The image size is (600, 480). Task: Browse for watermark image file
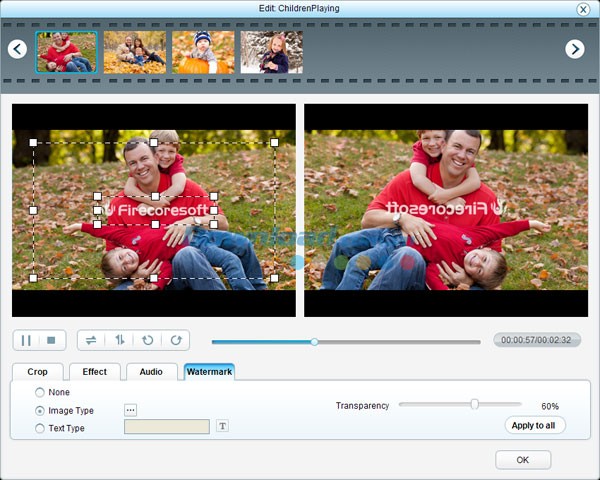tap(130, 410)
